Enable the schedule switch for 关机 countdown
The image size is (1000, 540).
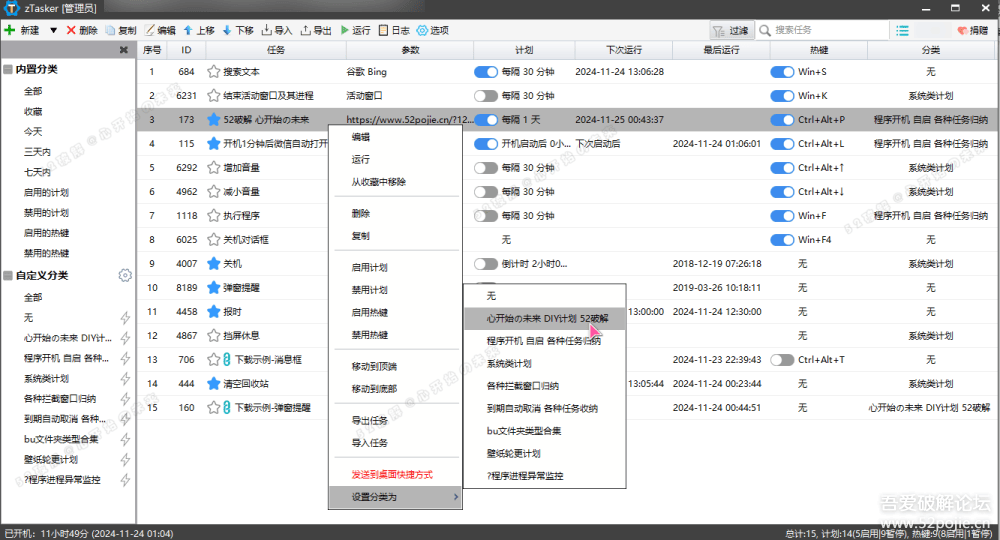pyautogui.click(x=486, y=263)
